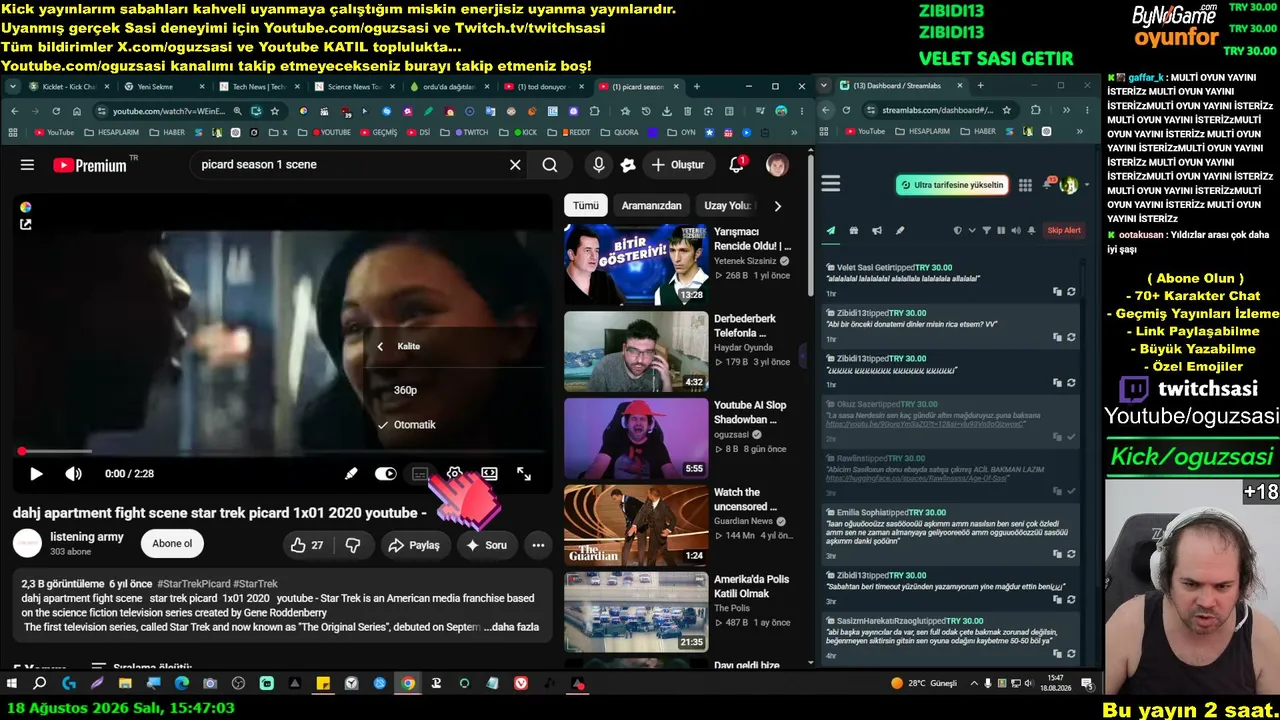Enter fullscreen video mode
This screenshot has height=720, width=1280.
coord(524,474)
